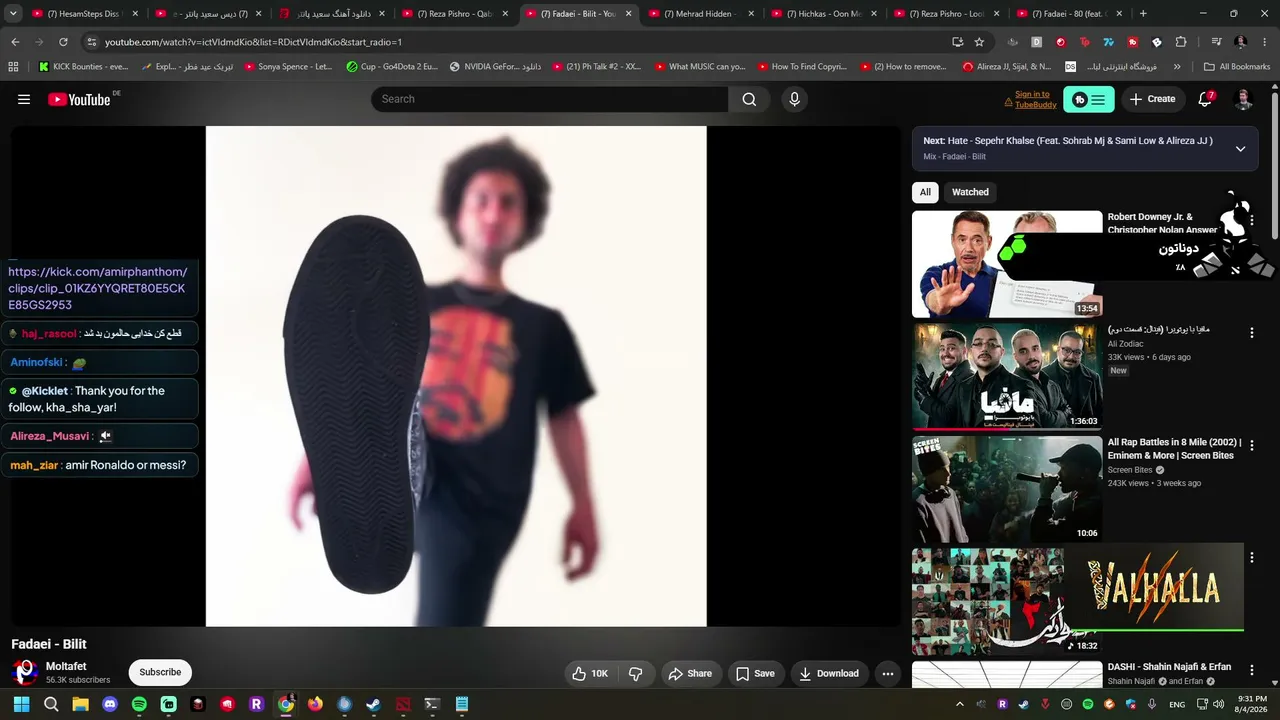Open more actions under the video
1280x720 pixels.
887,673
